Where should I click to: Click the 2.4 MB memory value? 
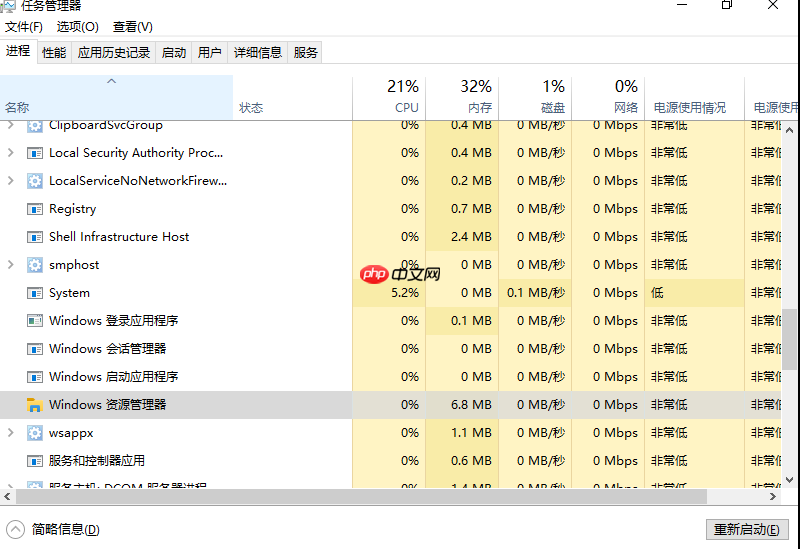471,237
